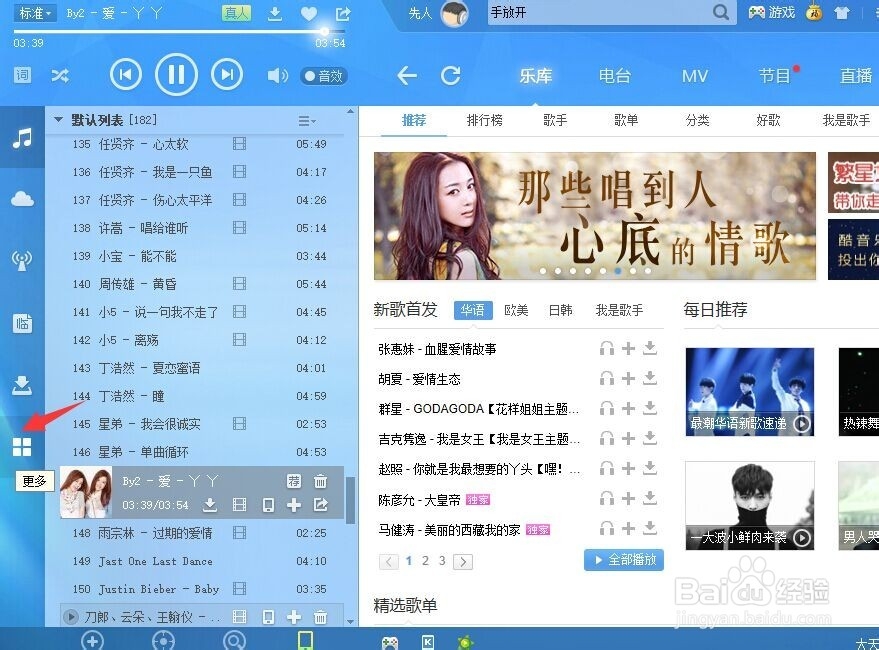
Task: Open the user avatar profile
Action: (x=454, y=13)
